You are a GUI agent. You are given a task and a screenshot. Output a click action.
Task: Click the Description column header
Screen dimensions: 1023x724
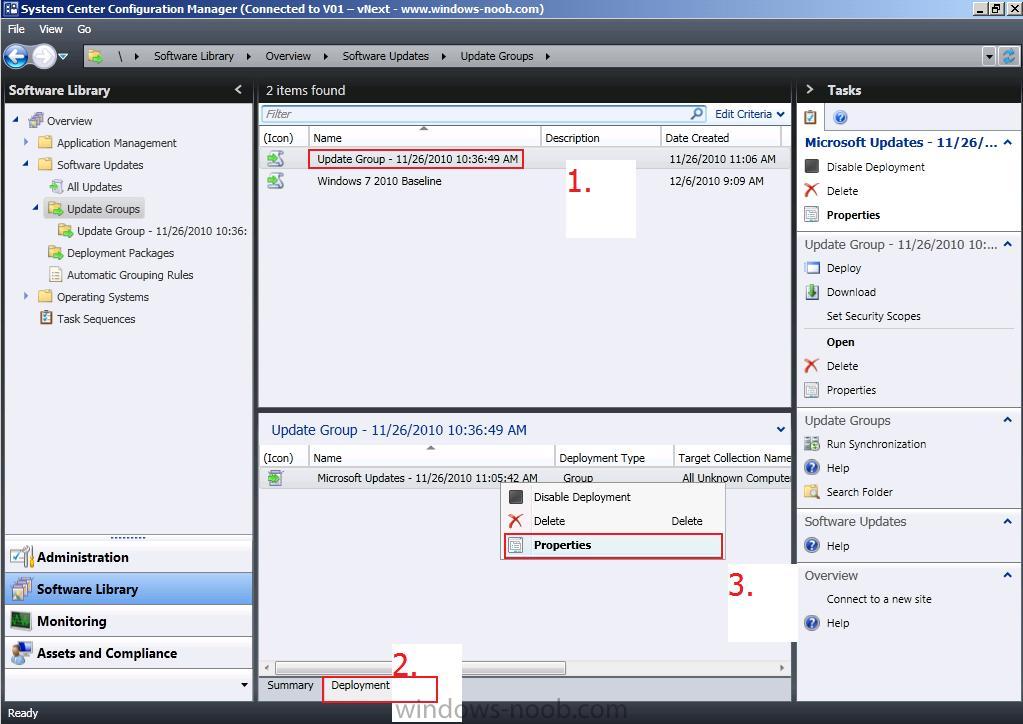[x=600, y=138]
